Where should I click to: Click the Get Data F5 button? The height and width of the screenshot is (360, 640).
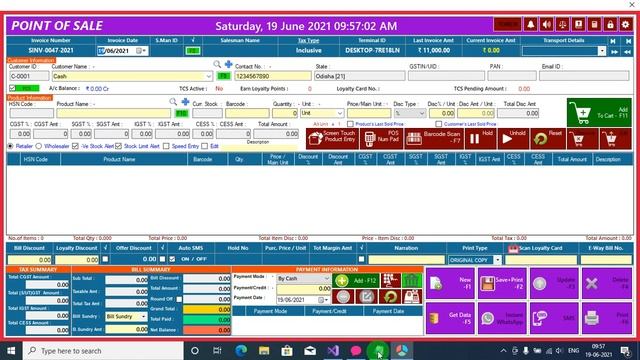(450, 318)
